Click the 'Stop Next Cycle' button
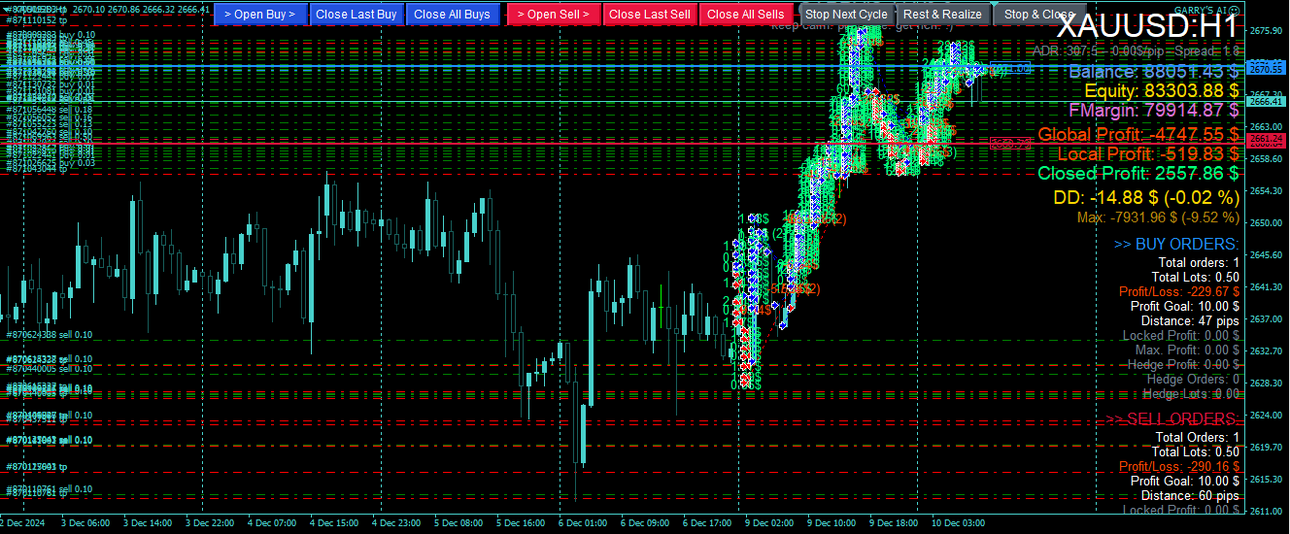The width and height of the screenshot is (1290, 534). click(846, 14)
